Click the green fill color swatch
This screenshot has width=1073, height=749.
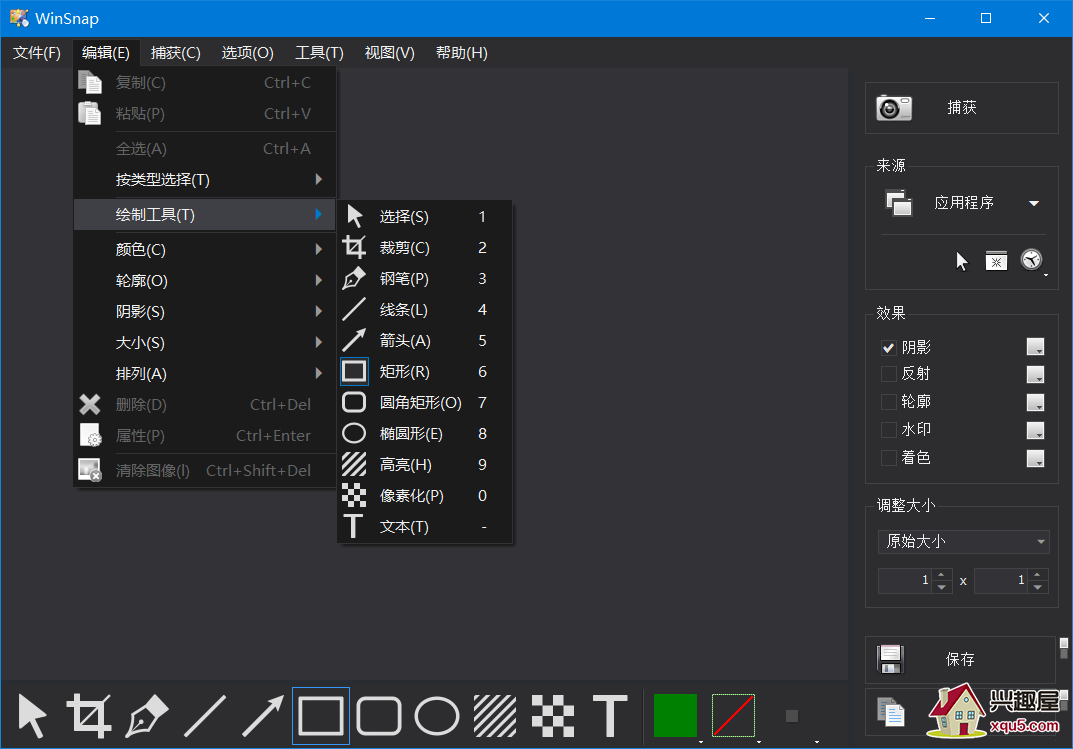coord(675,716)
